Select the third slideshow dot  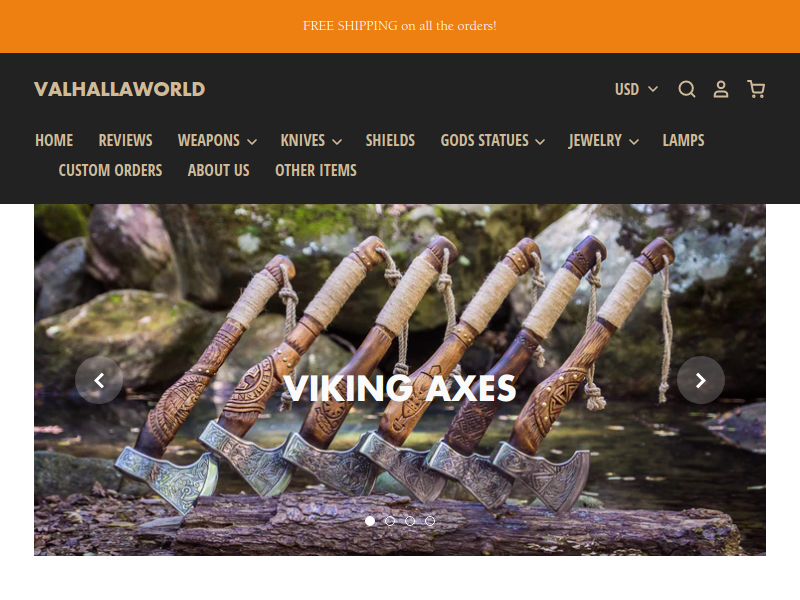[x=410, y=521]
